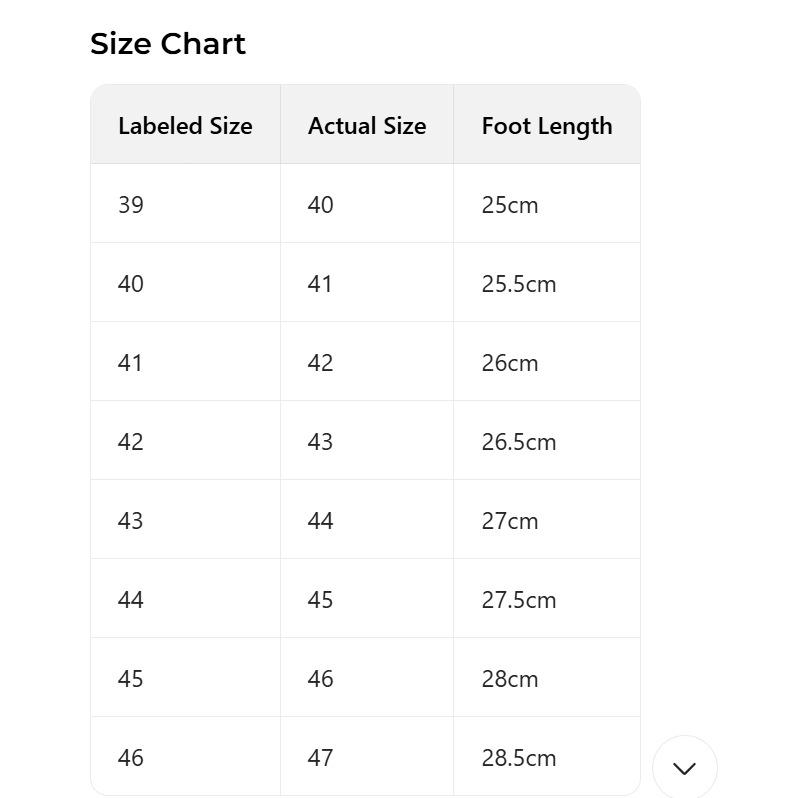Click the 27.5cm foot length cell
798x798 pixels.
(519, 600)
